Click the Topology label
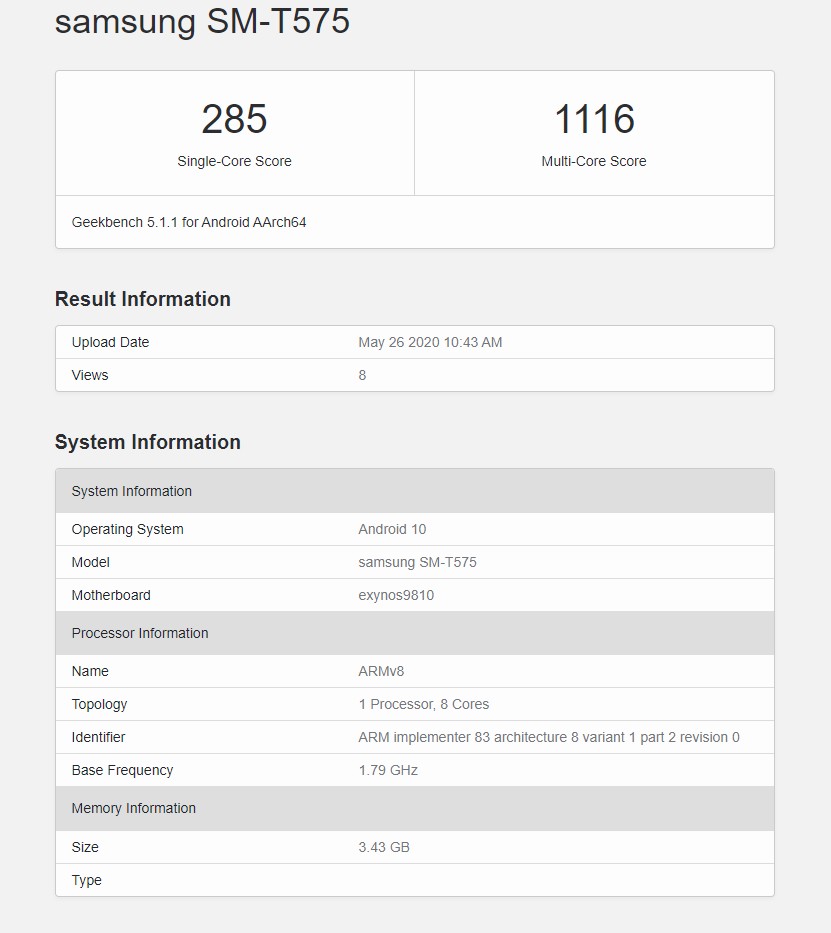 pos(99,705)
